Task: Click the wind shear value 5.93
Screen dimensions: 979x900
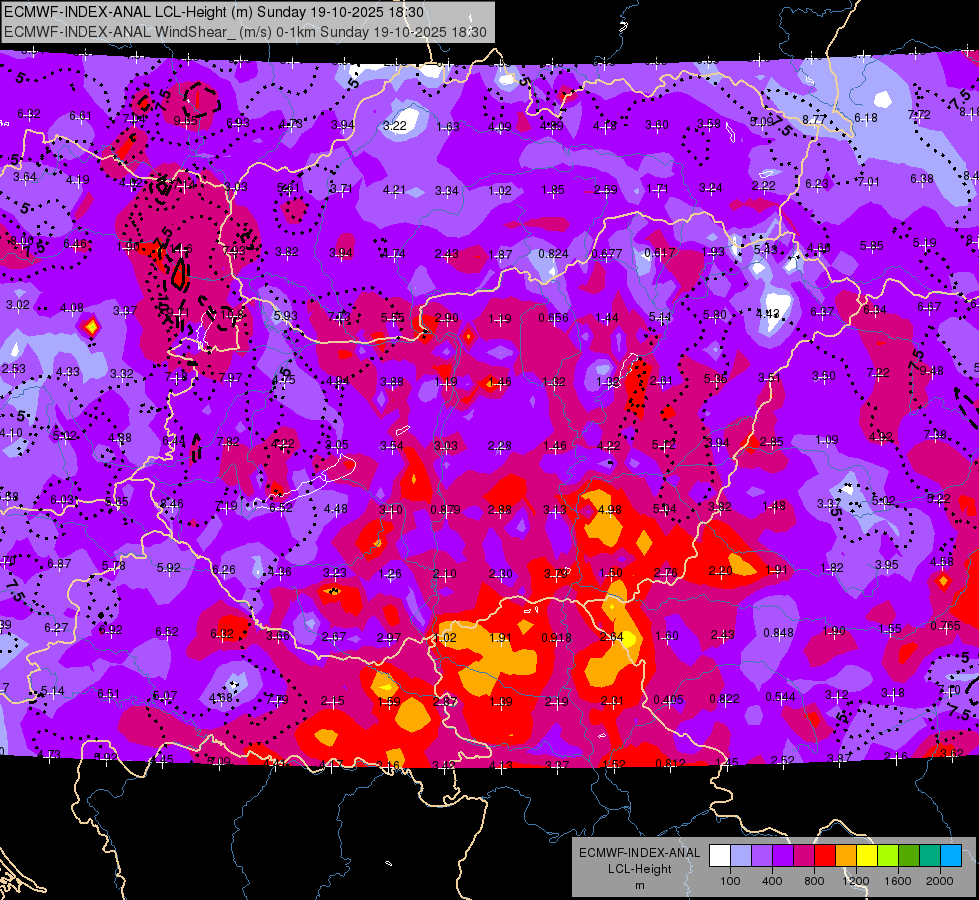Action: tap(285, 316)
